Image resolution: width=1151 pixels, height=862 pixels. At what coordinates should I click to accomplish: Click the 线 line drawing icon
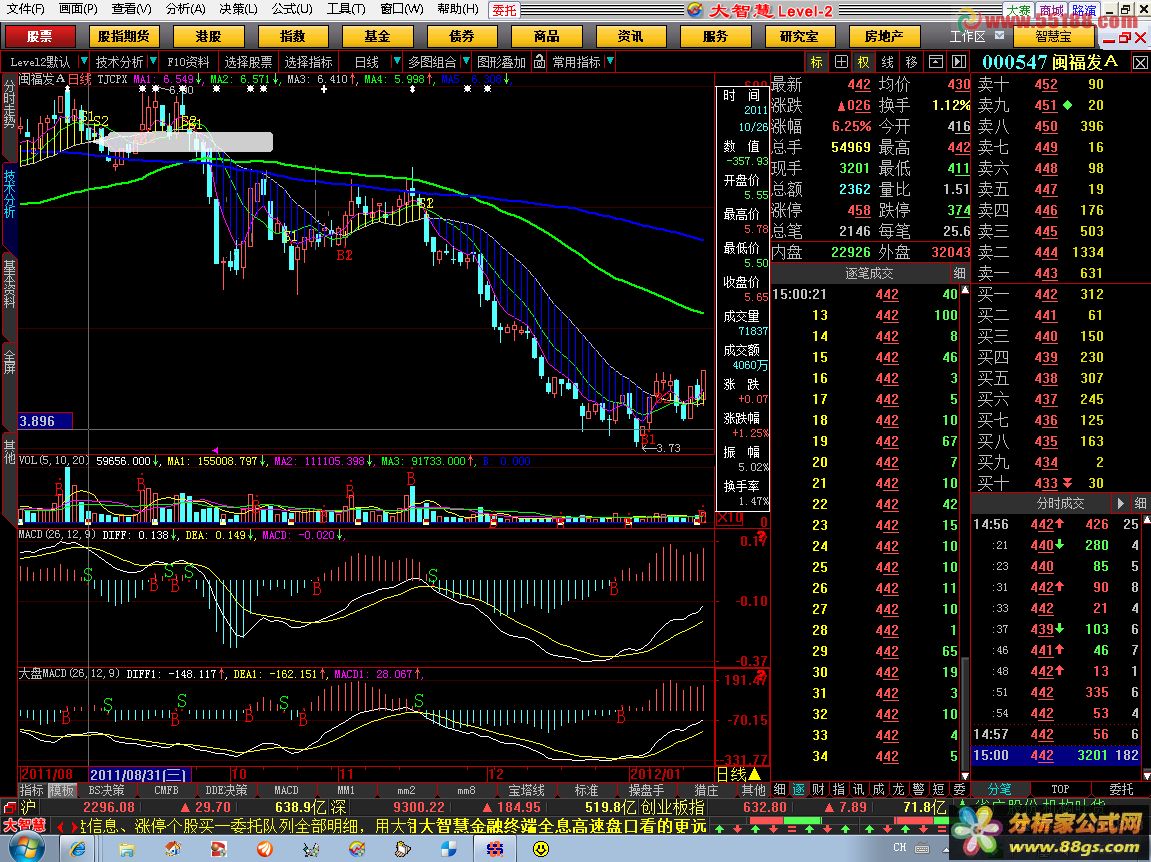click(x=888, y=62)
